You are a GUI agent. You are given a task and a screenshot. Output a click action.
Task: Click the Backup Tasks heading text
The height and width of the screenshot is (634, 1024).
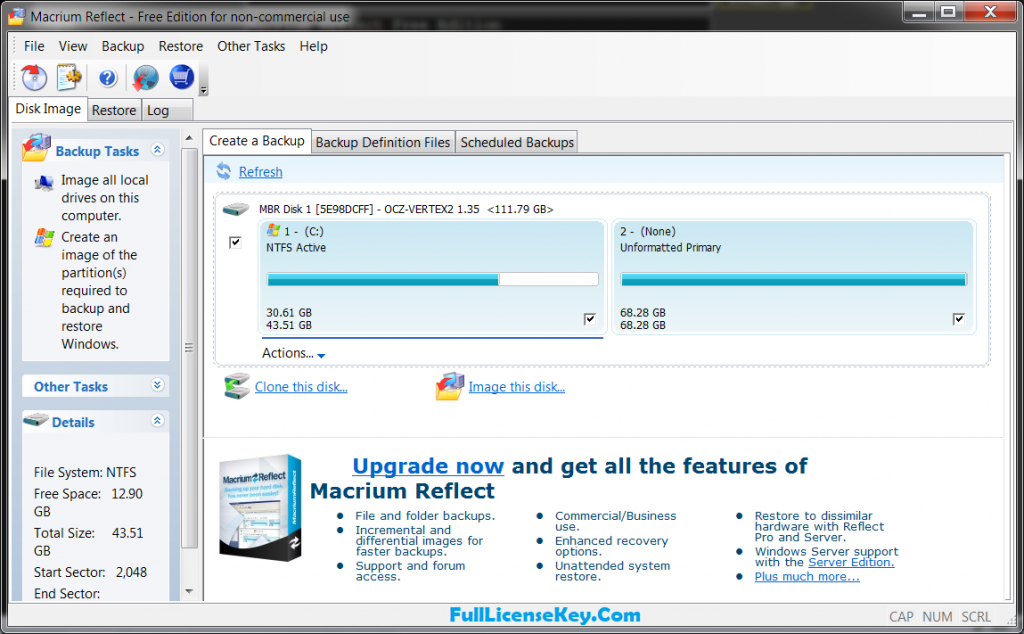(x=97, y=151)
